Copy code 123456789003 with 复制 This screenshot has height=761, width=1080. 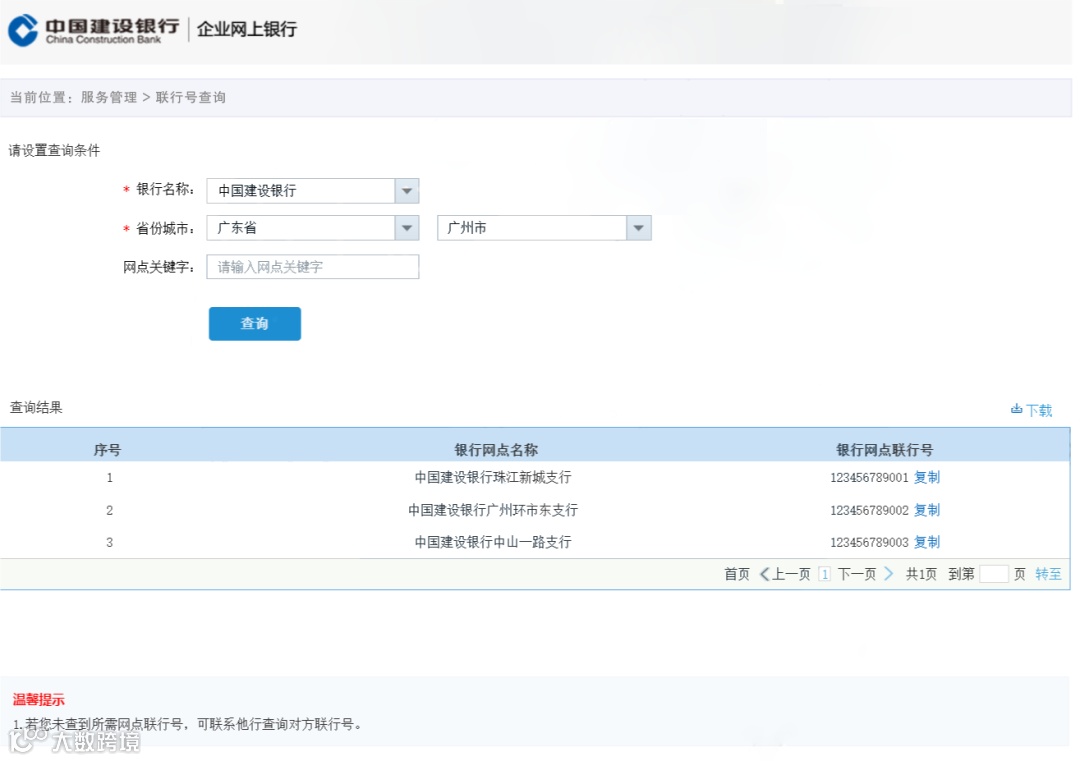point(926,543)
